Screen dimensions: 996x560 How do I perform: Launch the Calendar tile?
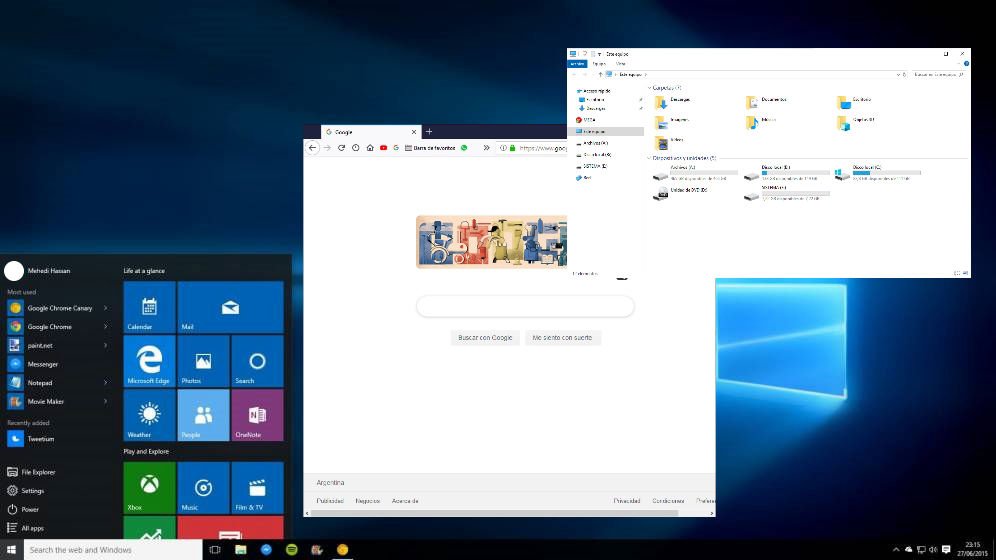click(x=149, y=307)
